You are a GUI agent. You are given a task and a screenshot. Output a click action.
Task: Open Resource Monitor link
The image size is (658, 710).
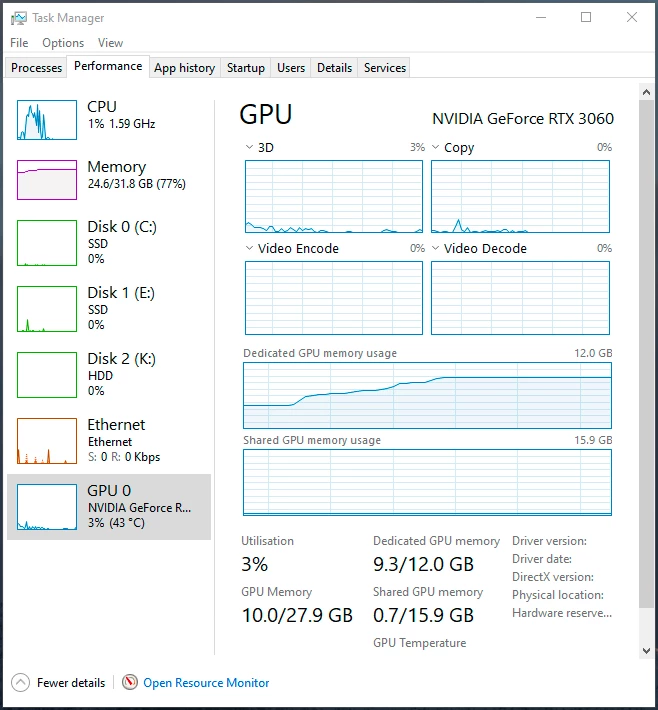pyautogui.click(x=206, y=683)
